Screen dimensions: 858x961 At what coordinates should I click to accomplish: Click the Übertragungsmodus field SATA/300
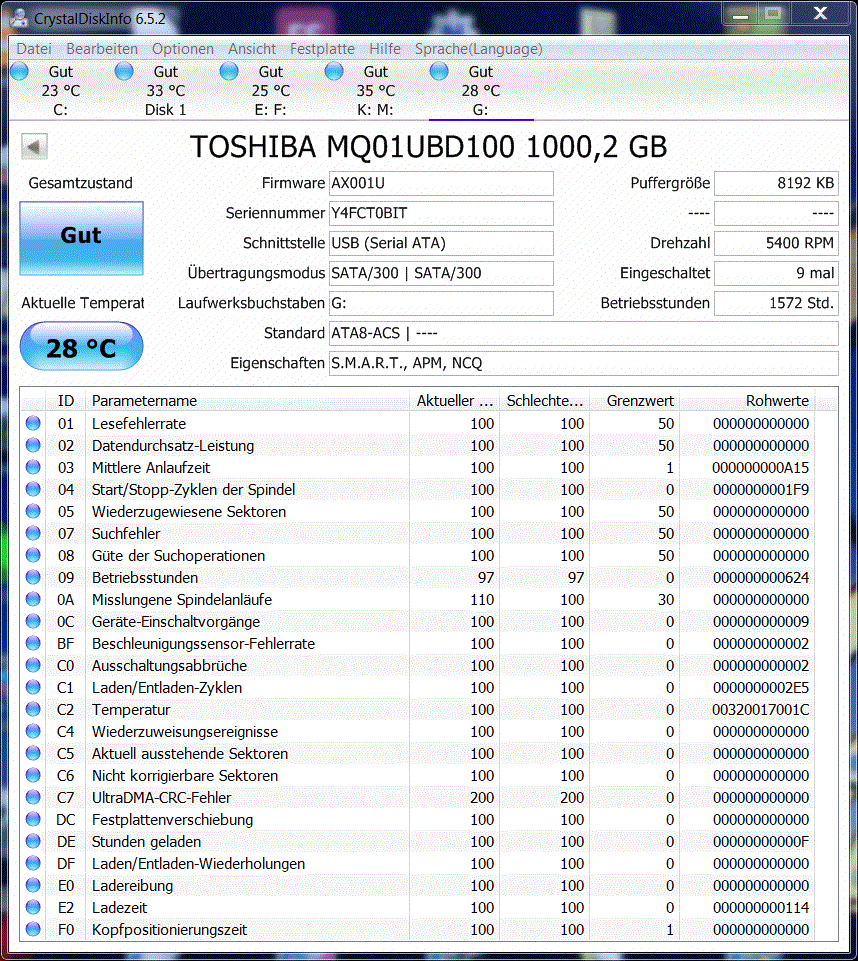click(441, 273)
